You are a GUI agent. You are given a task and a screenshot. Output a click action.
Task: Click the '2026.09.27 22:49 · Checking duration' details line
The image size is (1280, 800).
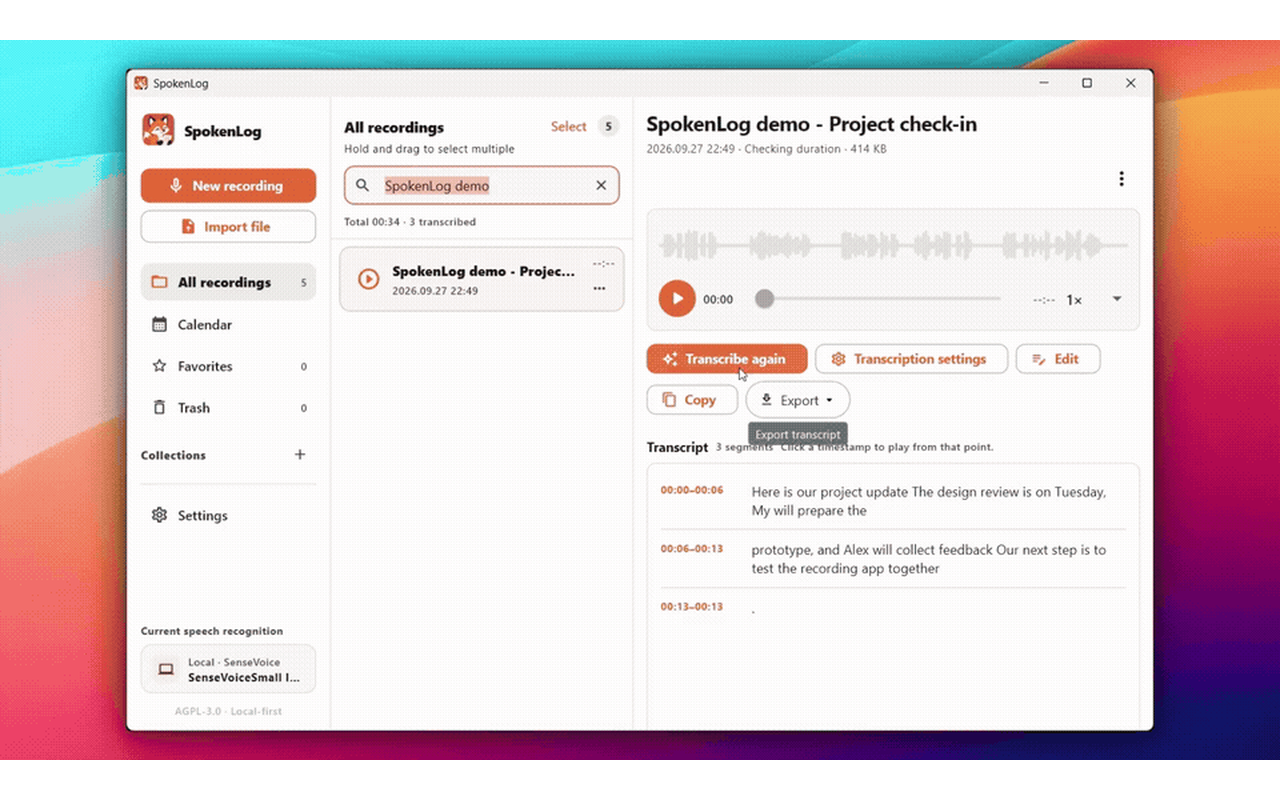point(767,149)
